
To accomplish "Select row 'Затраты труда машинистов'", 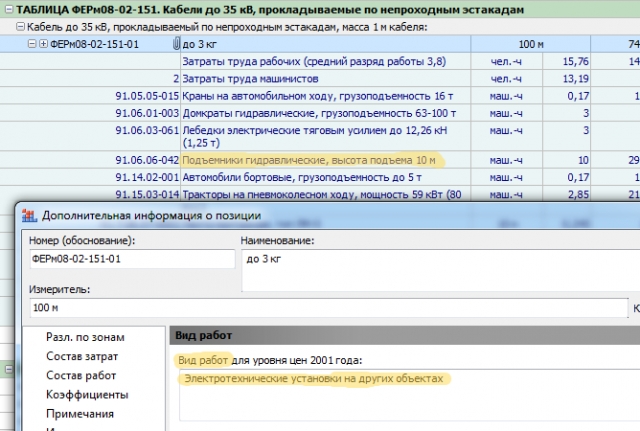I will click(x=250, y=78).
